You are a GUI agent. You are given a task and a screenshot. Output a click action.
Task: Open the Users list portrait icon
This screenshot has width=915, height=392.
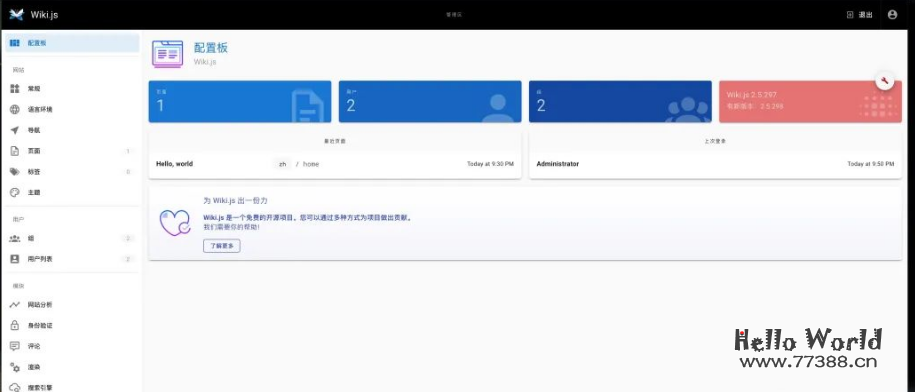pyautogui.click(x=15, y=259)
